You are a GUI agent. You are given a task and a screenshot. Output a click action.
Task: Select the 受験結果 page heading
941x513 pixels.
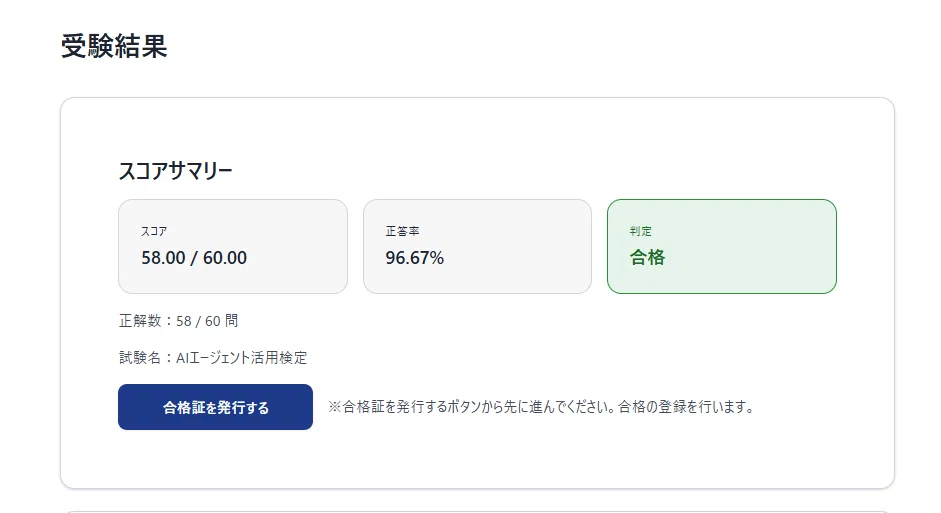114,46
